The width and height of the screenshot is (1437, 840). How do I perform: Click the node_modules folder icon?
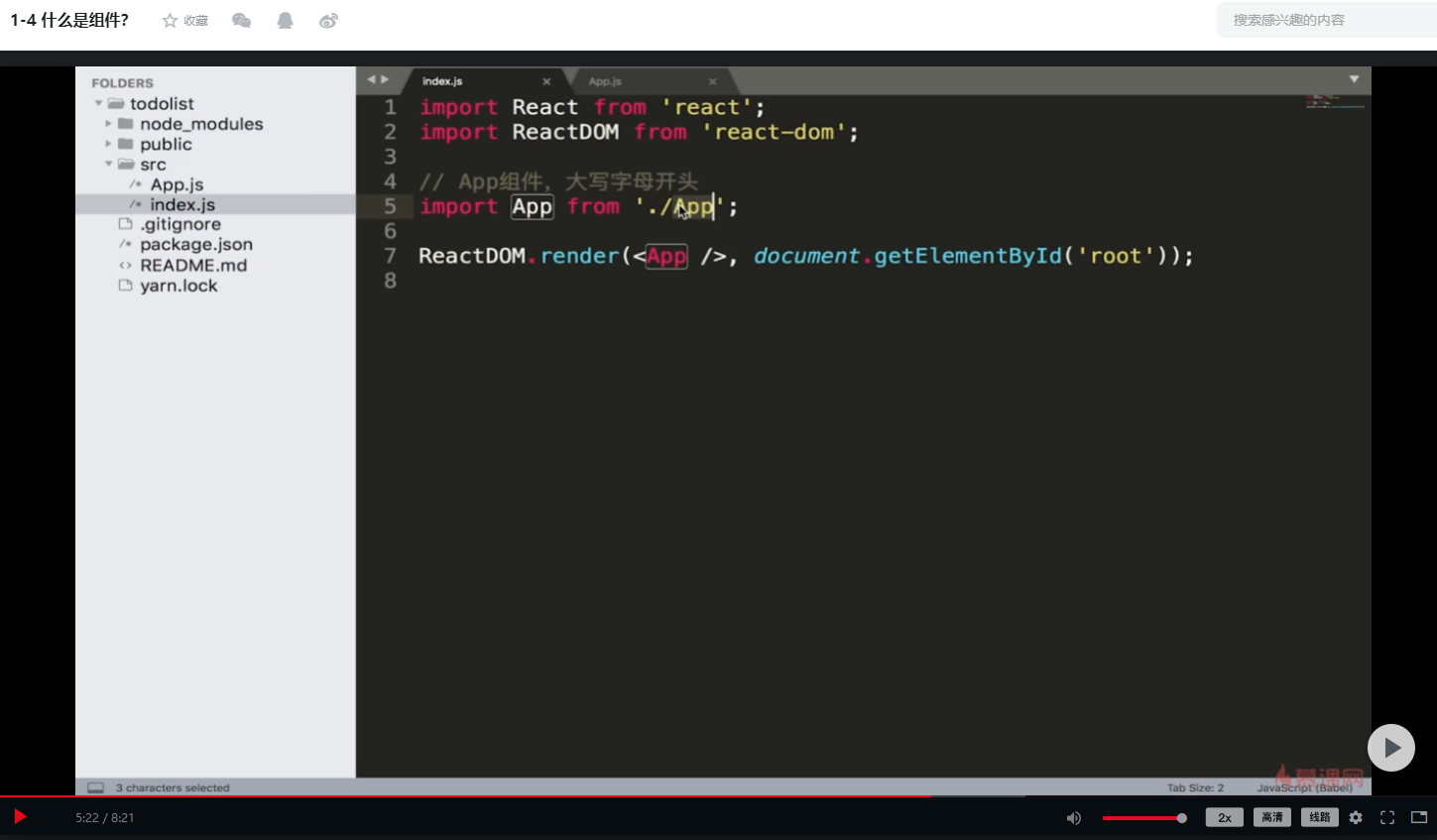[126, 124]
